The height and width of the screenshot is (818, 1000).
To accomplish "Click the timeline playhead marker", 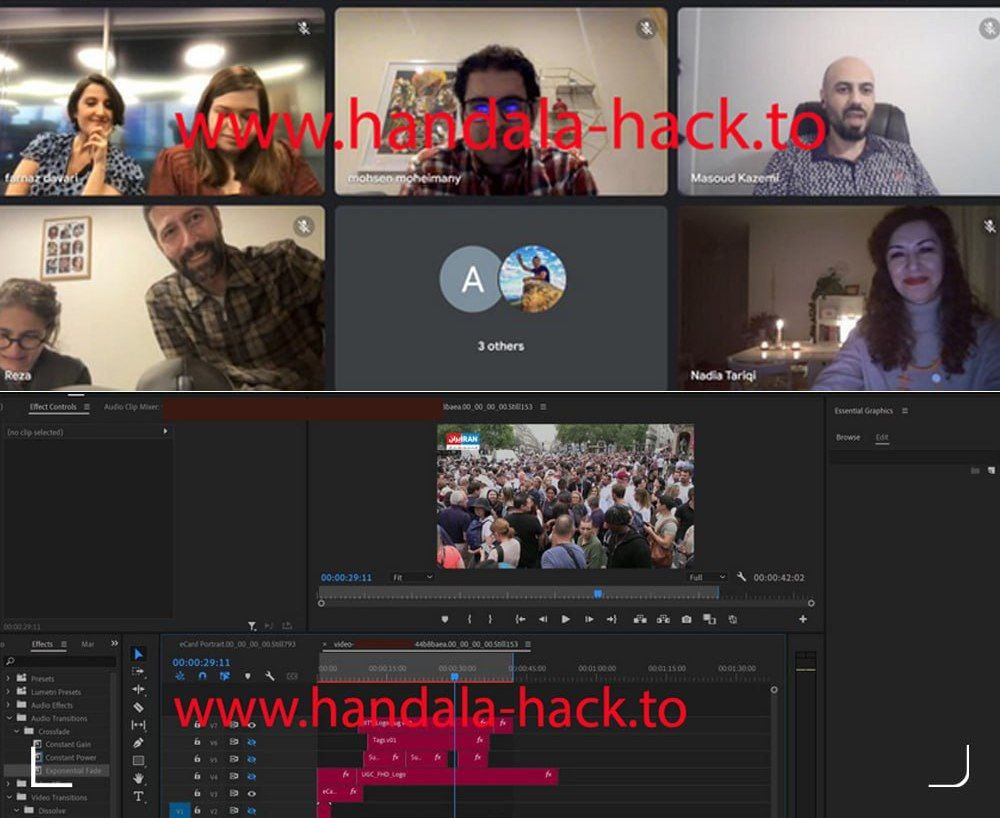I will (x=455, y=676).
